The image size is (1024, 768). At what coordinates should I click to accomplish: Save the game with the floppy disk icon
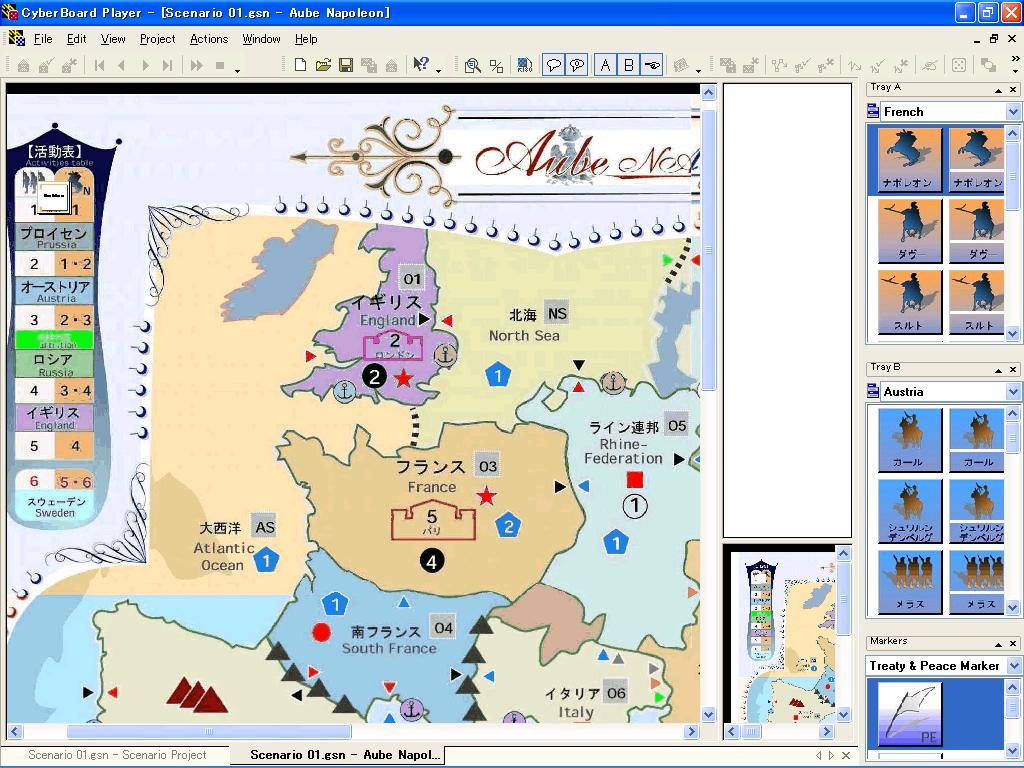click(346, 65)
